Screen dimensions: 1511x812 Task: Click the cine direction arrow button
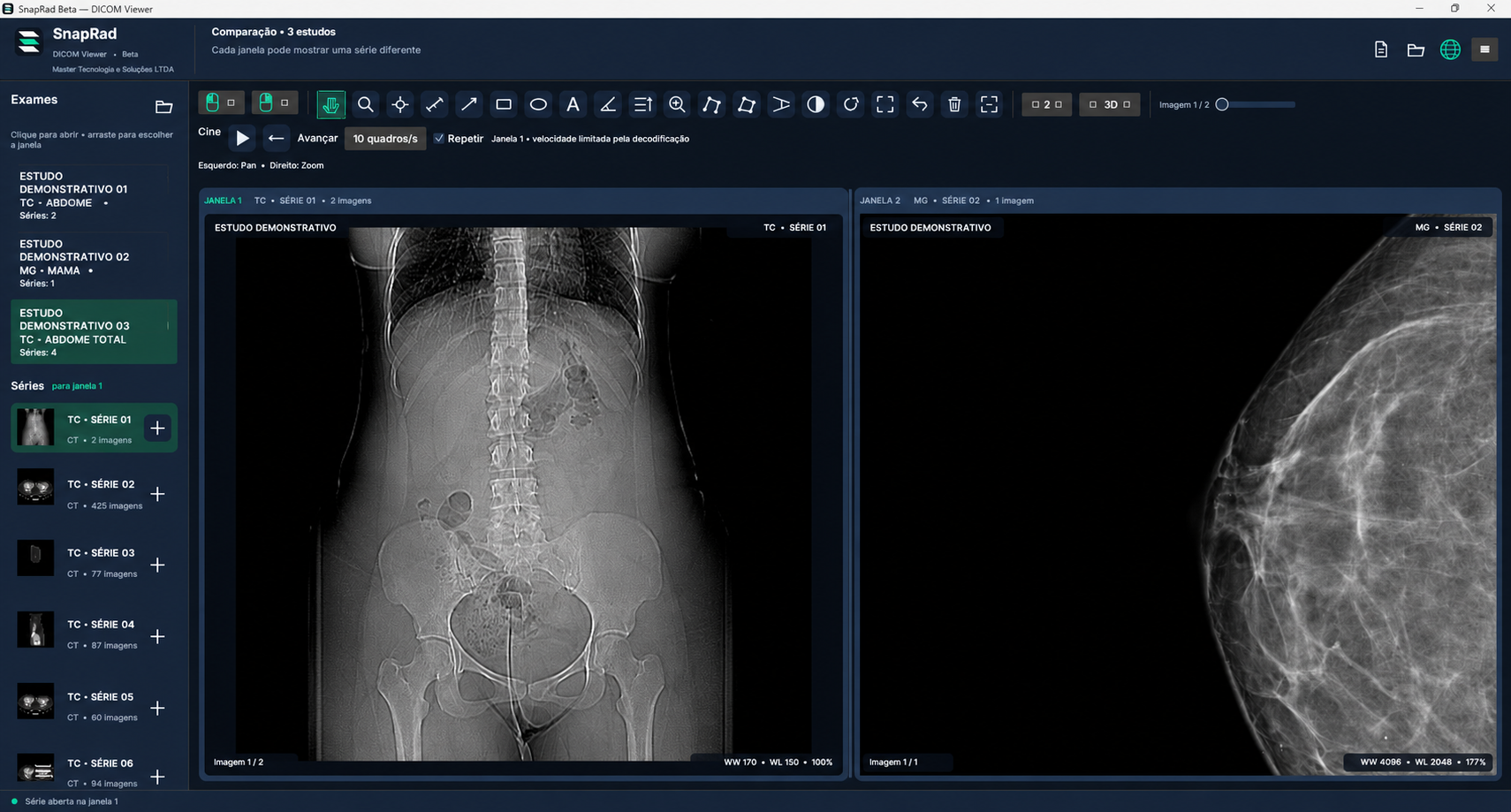click(276, 138)
